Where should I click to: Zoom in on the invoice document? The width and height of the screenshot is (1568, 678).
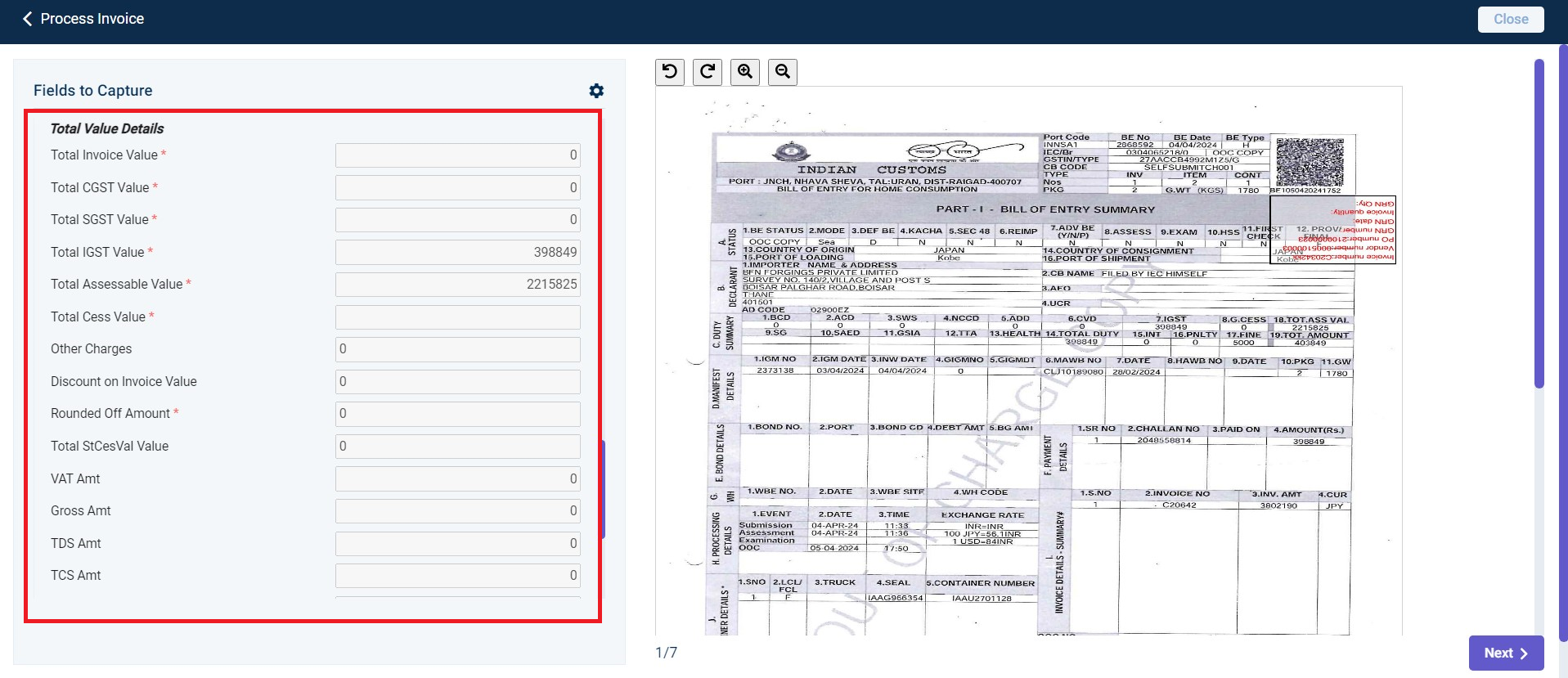click(745, 72)
